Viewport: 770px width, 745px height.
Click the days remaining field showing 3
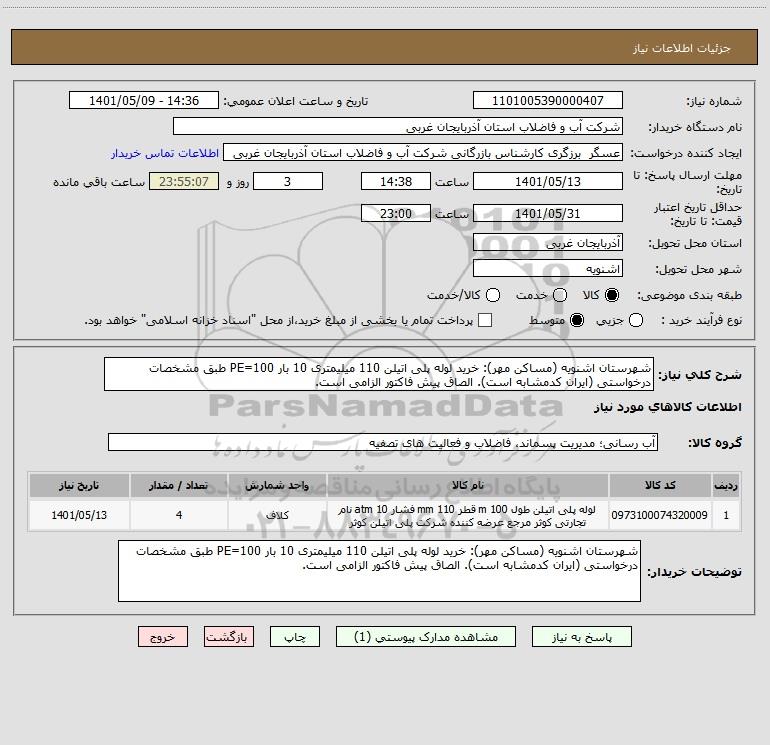tap(288, 181)
